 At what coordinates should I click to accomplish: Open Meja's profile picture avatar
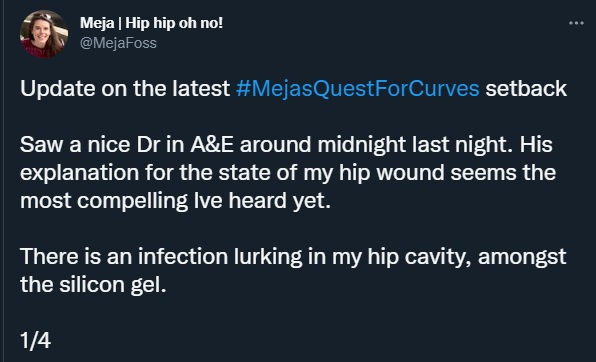pos(44,34)
